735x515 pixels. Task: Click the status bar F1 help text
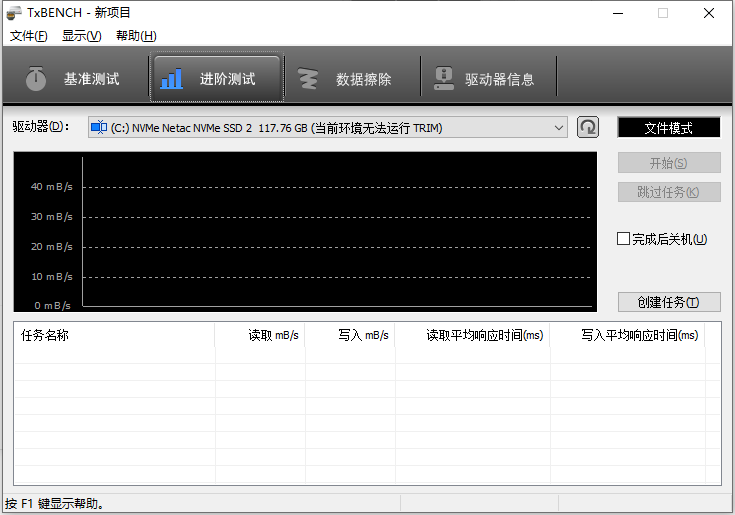pos(55,504)
